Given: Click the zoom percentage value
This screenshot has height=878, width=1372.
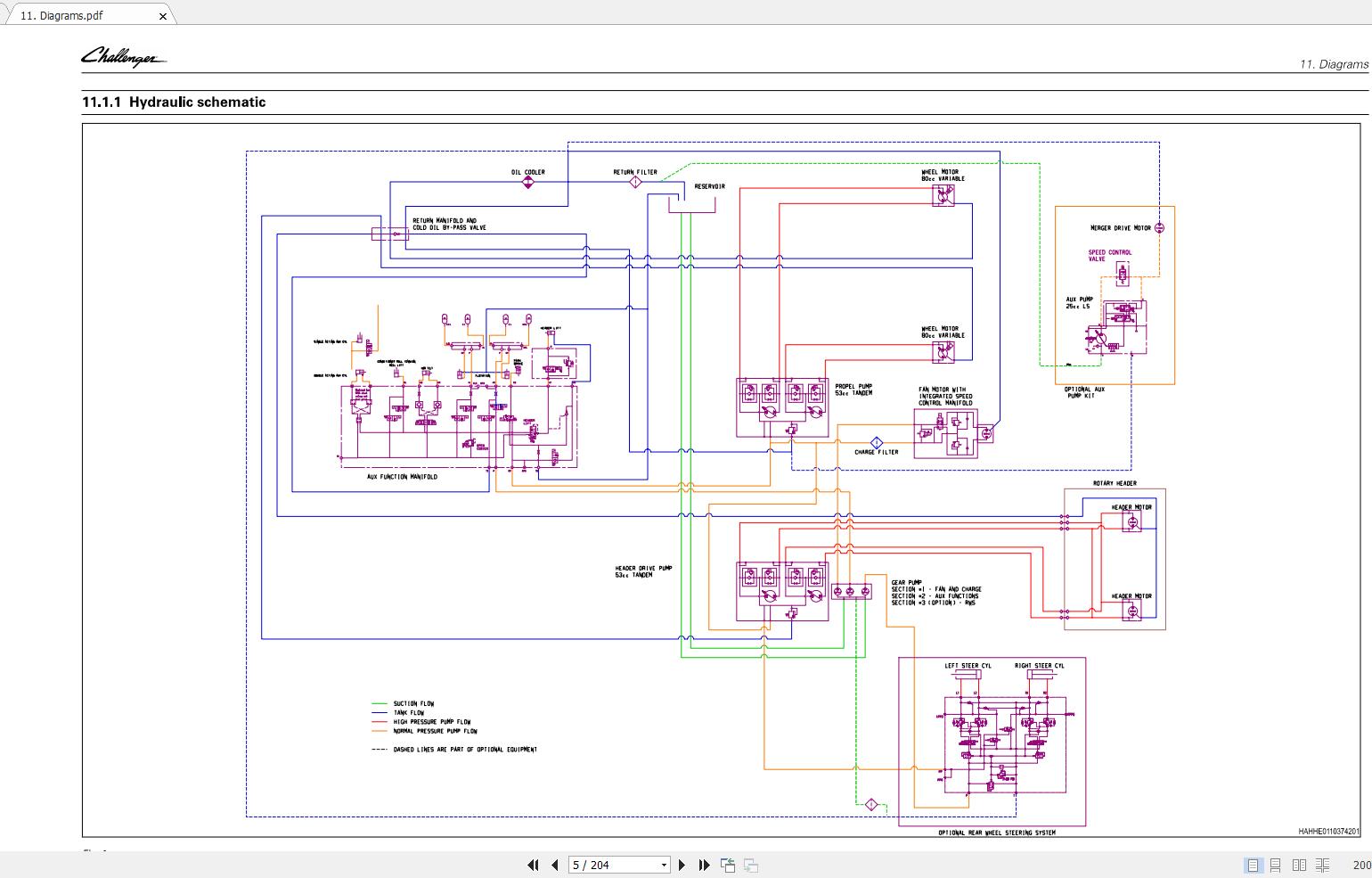Looking at the screenshot, I should 1361,865.
